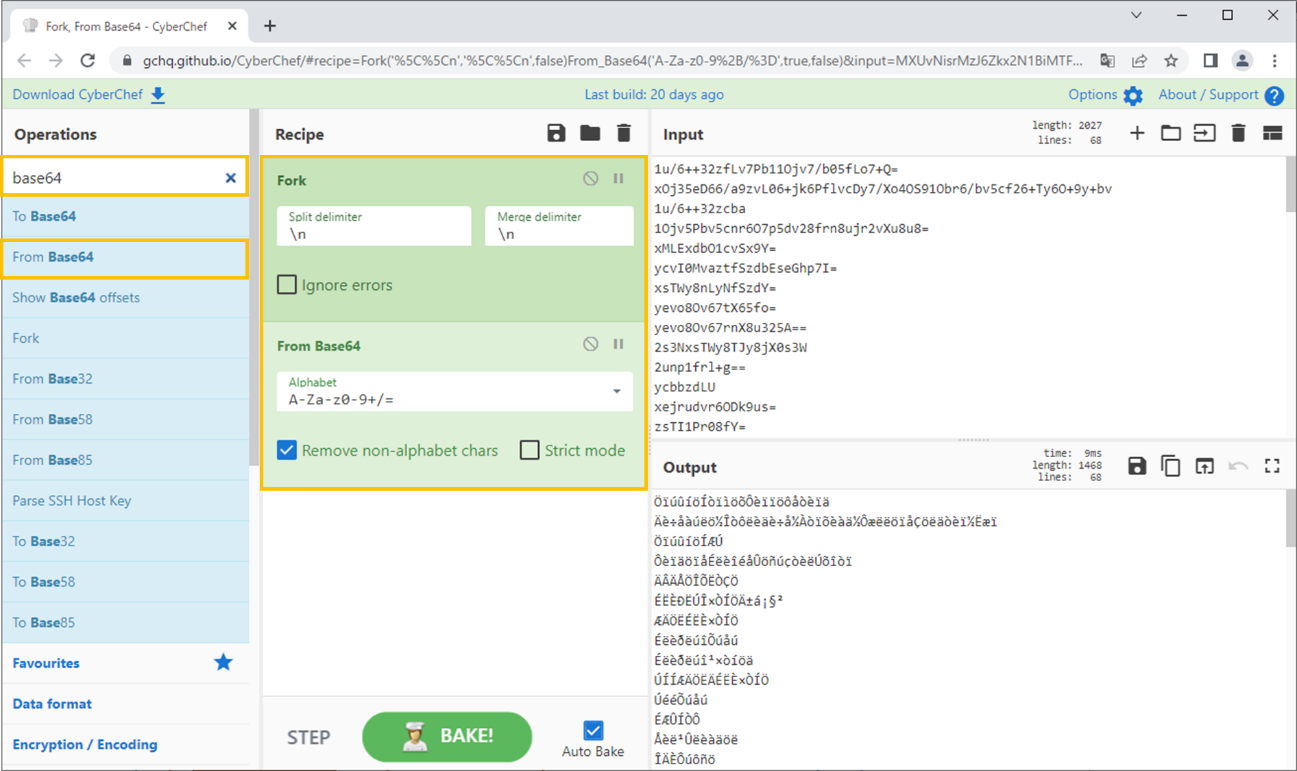This screenshot has height=771, width=1297.
Task: Save the recipe with the disk icon
Action: [x=556, y=134]
